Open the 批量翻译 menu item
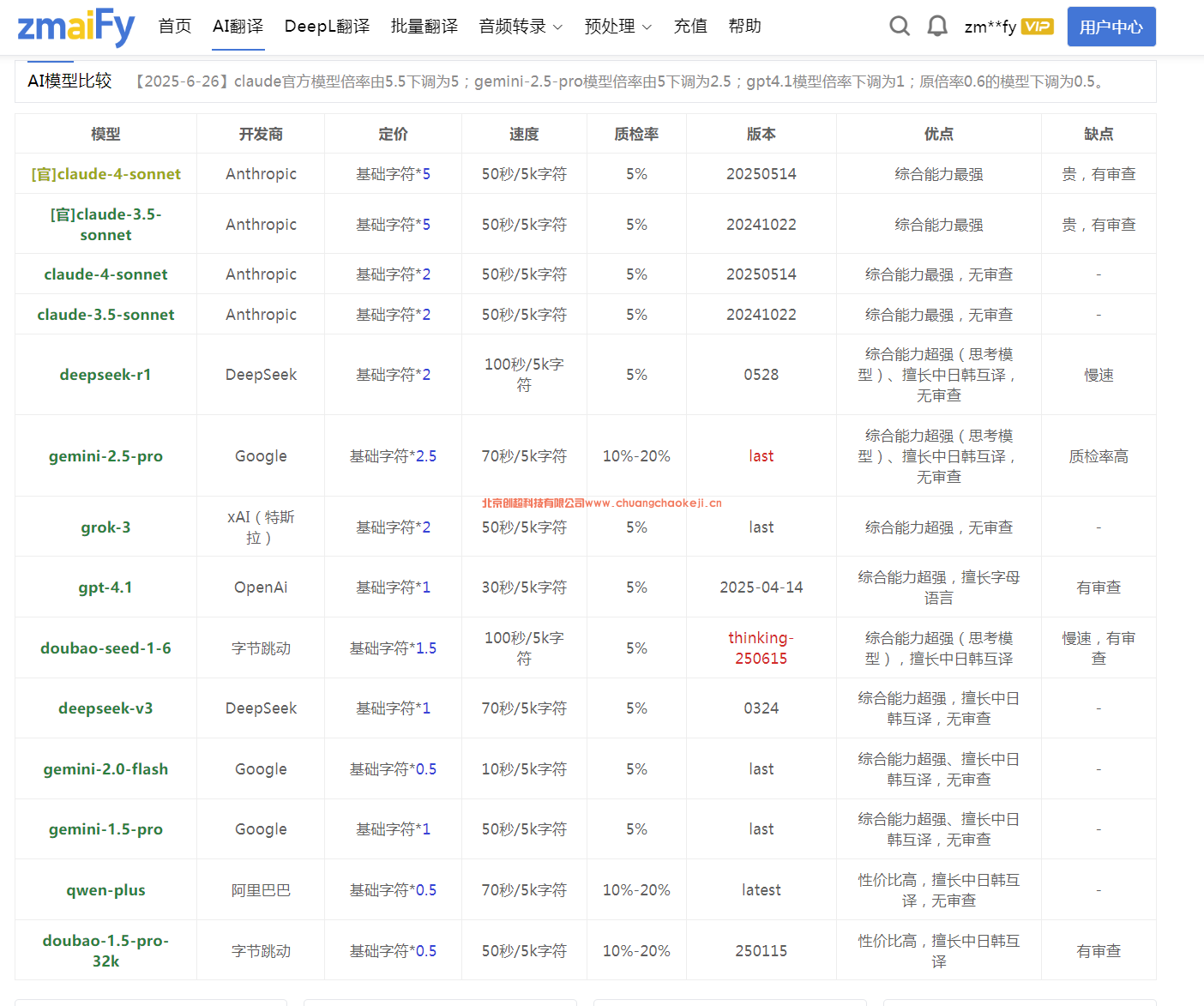 point(424,27)
